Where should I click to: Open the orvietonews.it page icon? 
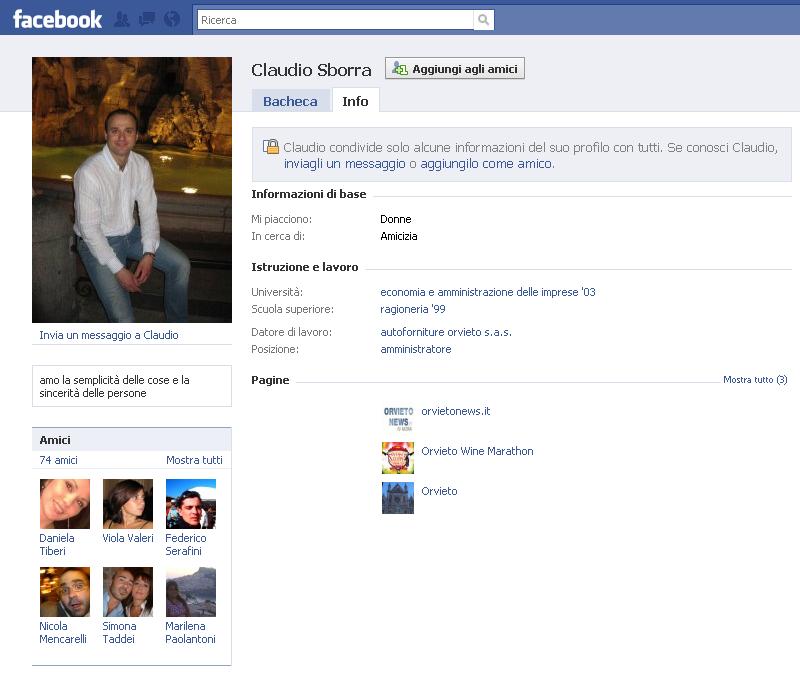(397, 418)
